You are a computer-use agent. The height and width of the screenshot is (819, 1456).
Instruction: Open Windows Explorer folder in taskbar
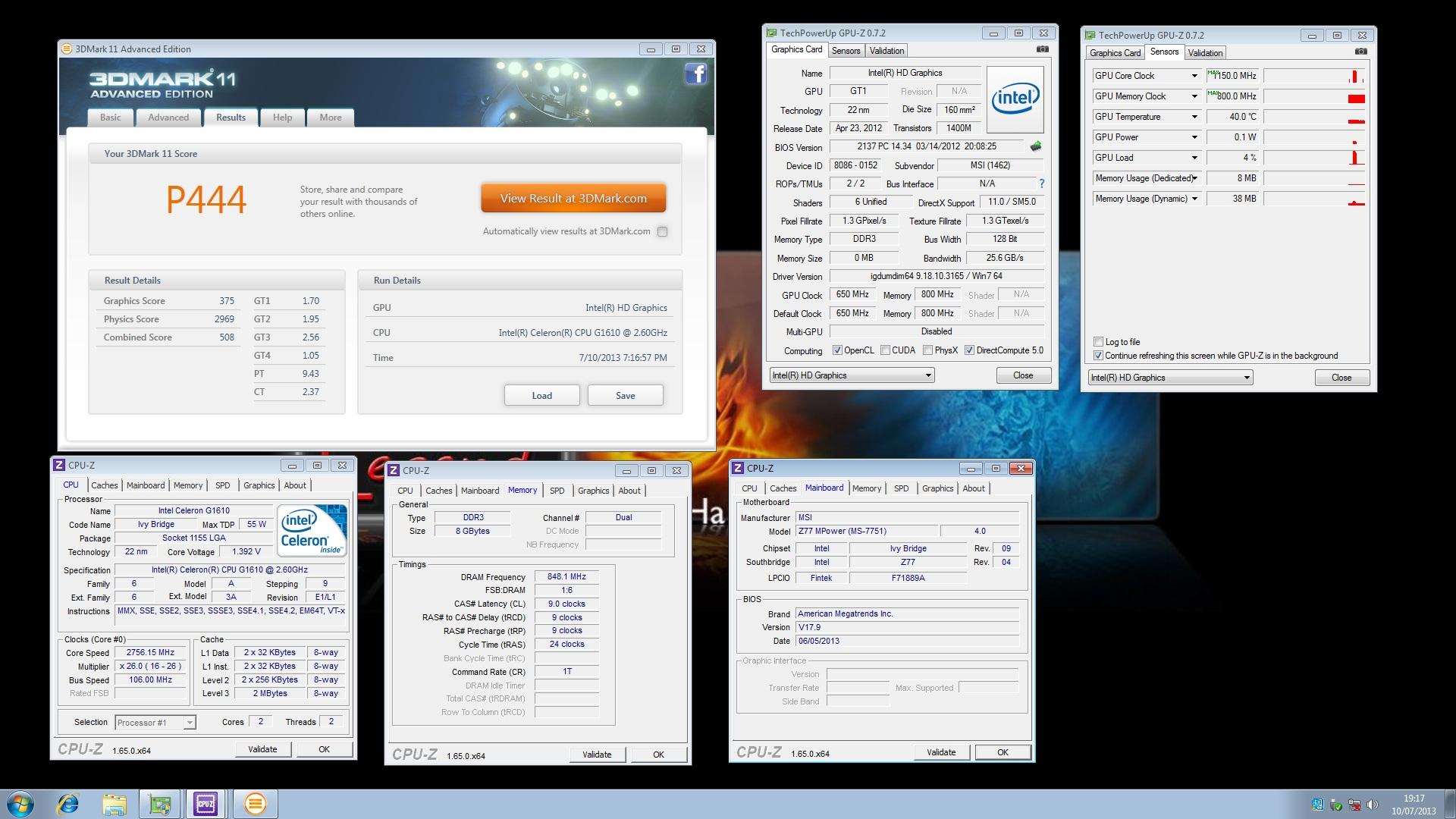click(x=115, y=804)
